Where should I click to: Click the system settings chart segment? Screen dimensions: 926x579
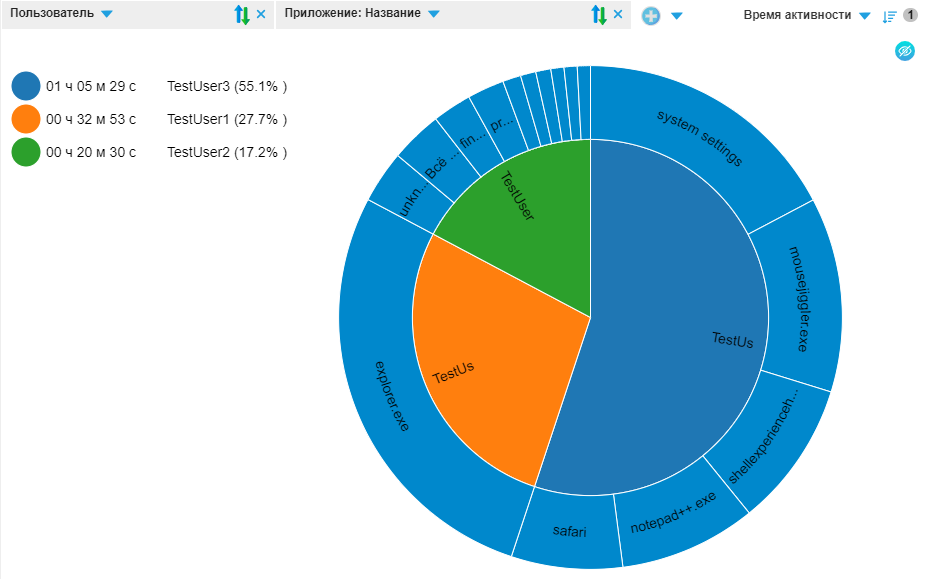[700, 138]
